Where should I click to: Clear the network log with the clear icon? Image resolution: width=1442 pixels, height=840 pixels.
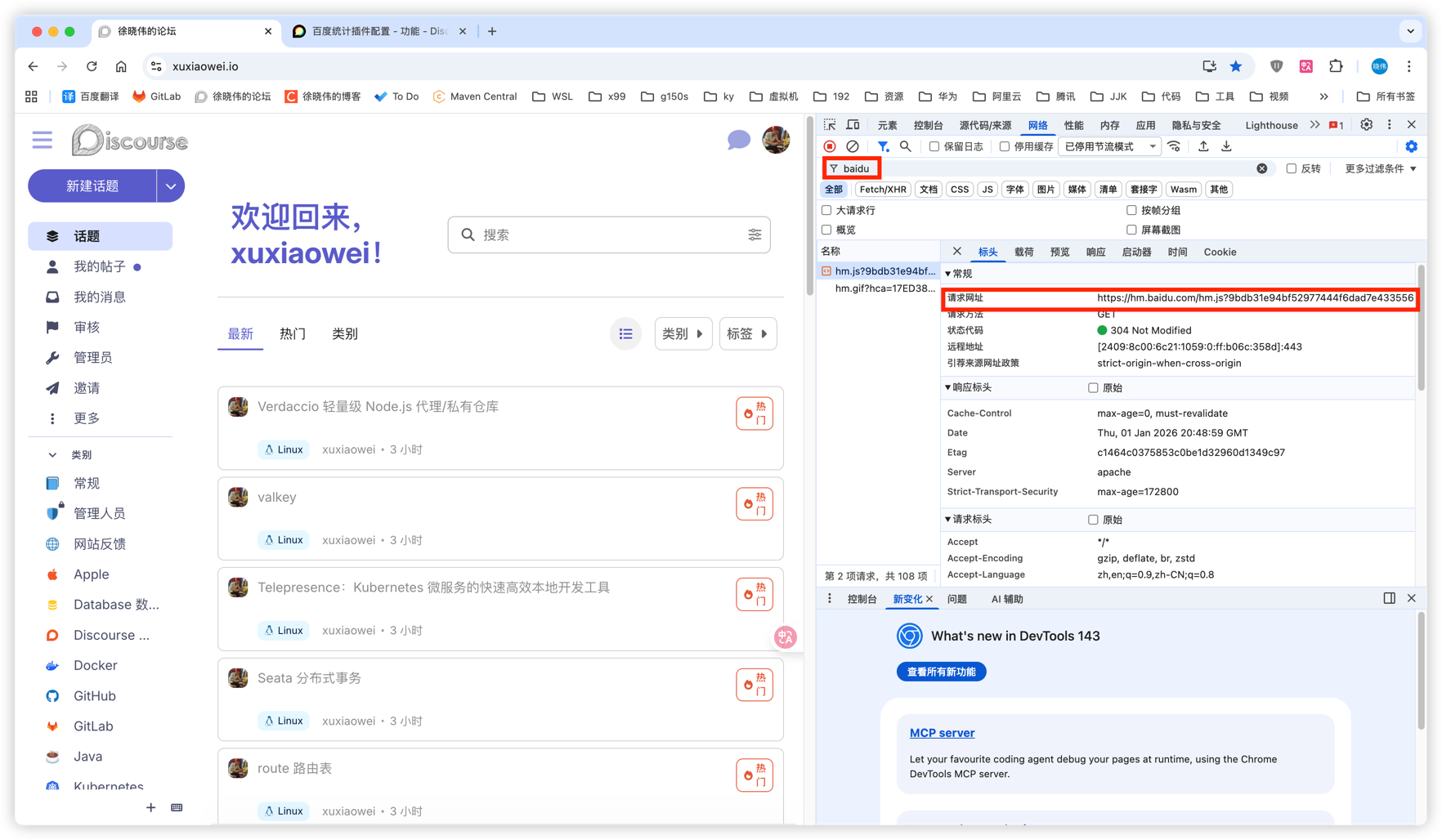click(x=853, y=146)
